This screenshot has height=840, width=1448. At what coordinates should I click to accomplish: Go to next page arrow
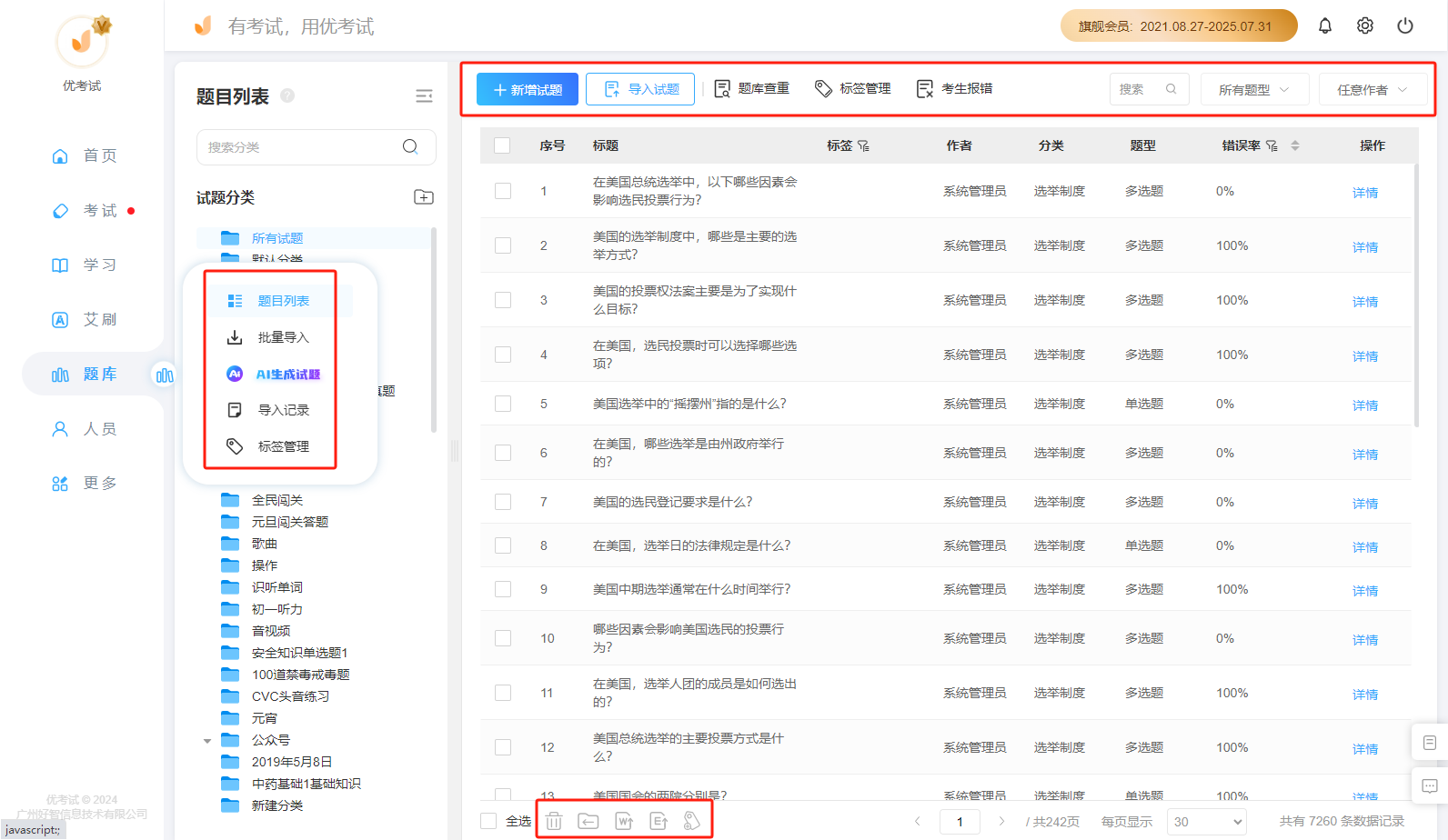coord(1001,821)
